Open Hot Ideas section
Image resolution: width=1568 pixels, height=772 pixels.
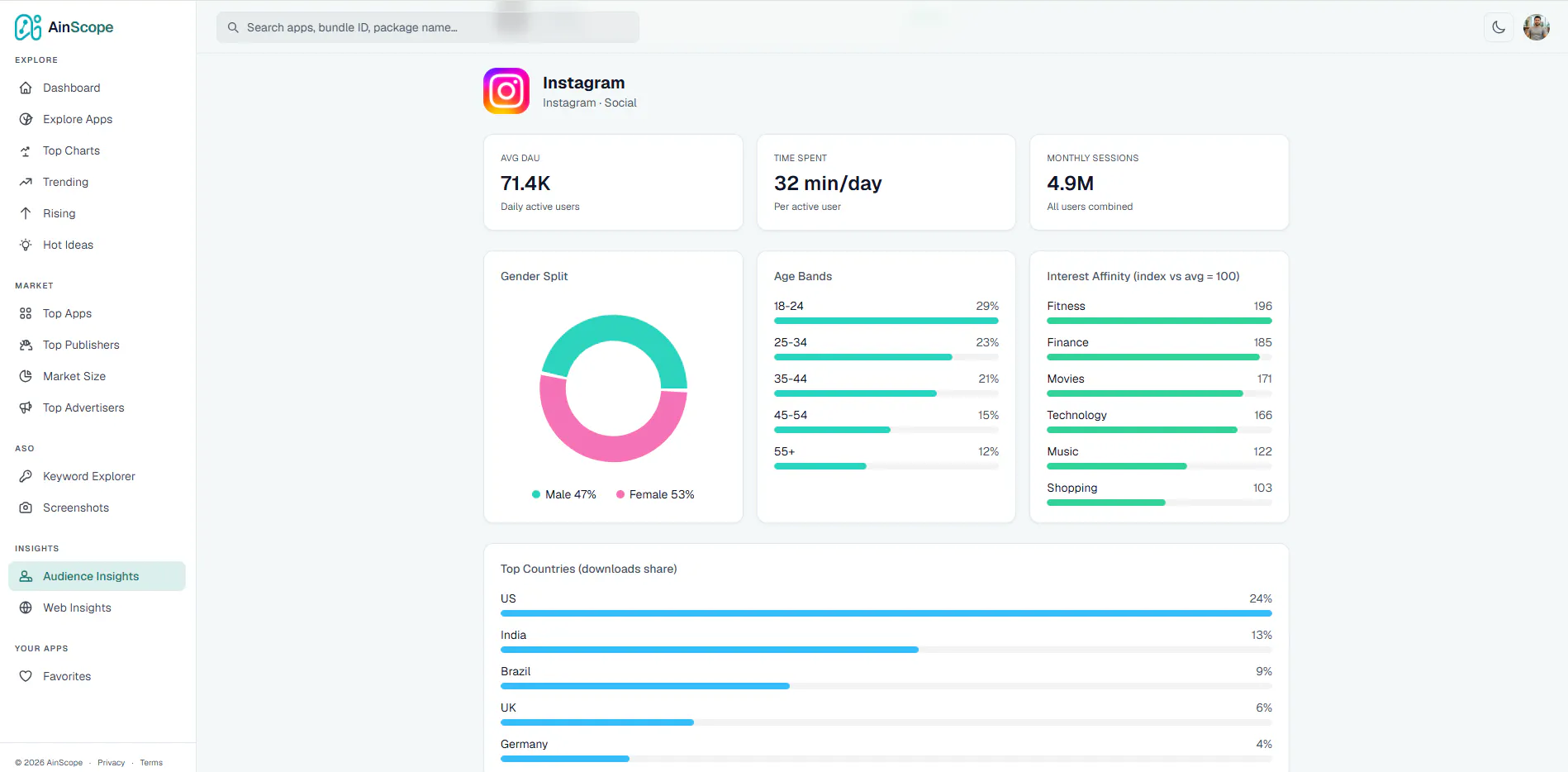[x=97, y=245]
